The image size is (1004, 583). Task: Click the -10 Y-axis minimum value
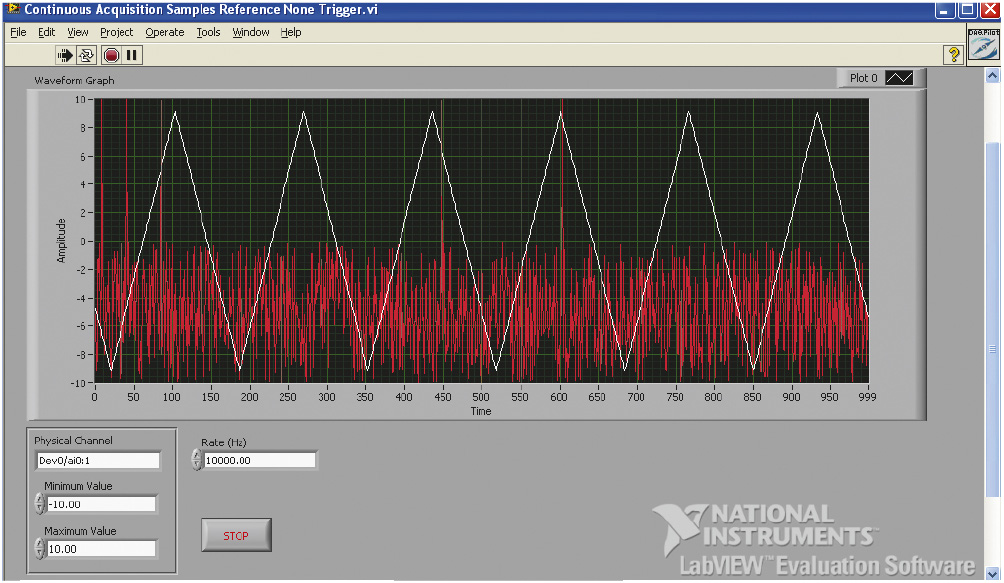[77, 383]
